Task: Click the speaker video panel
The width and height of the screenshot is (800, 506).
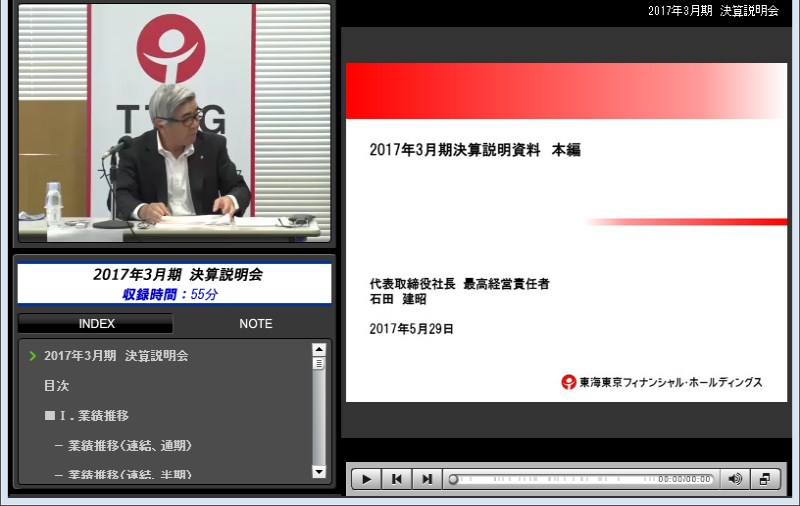Action: click(x=174, y=122)
